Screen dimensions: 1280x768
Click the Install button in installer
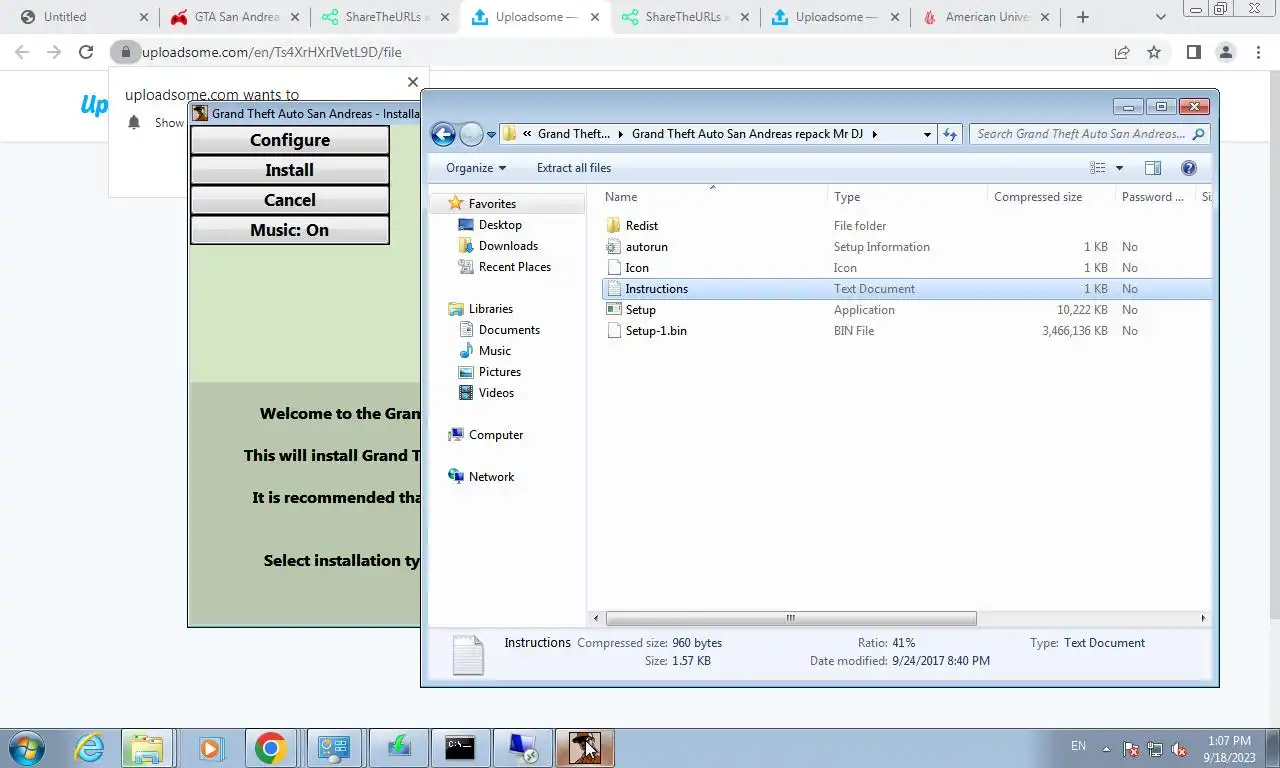(290, 170)
